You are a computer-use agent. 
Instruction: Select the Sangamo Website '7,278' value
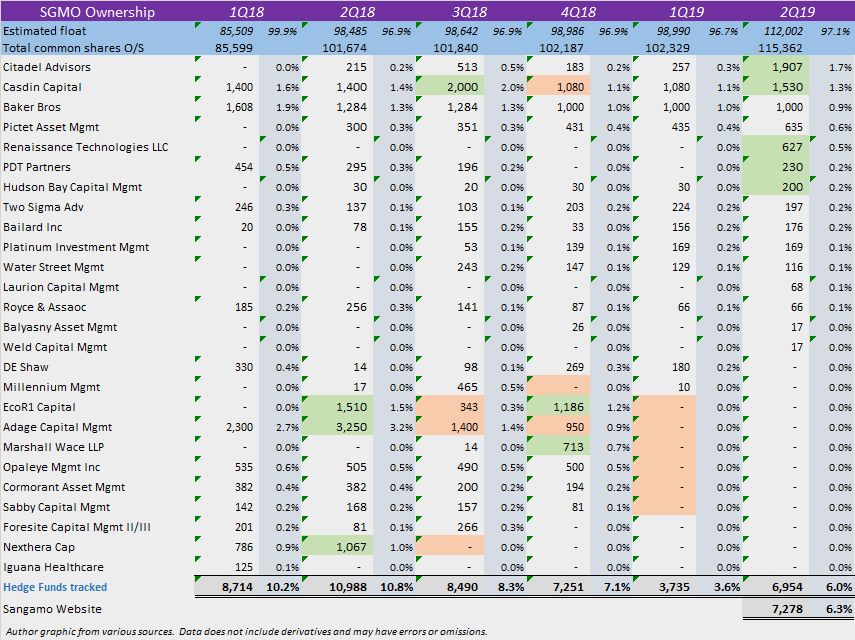pyautogui.click(x=787, y=609)
